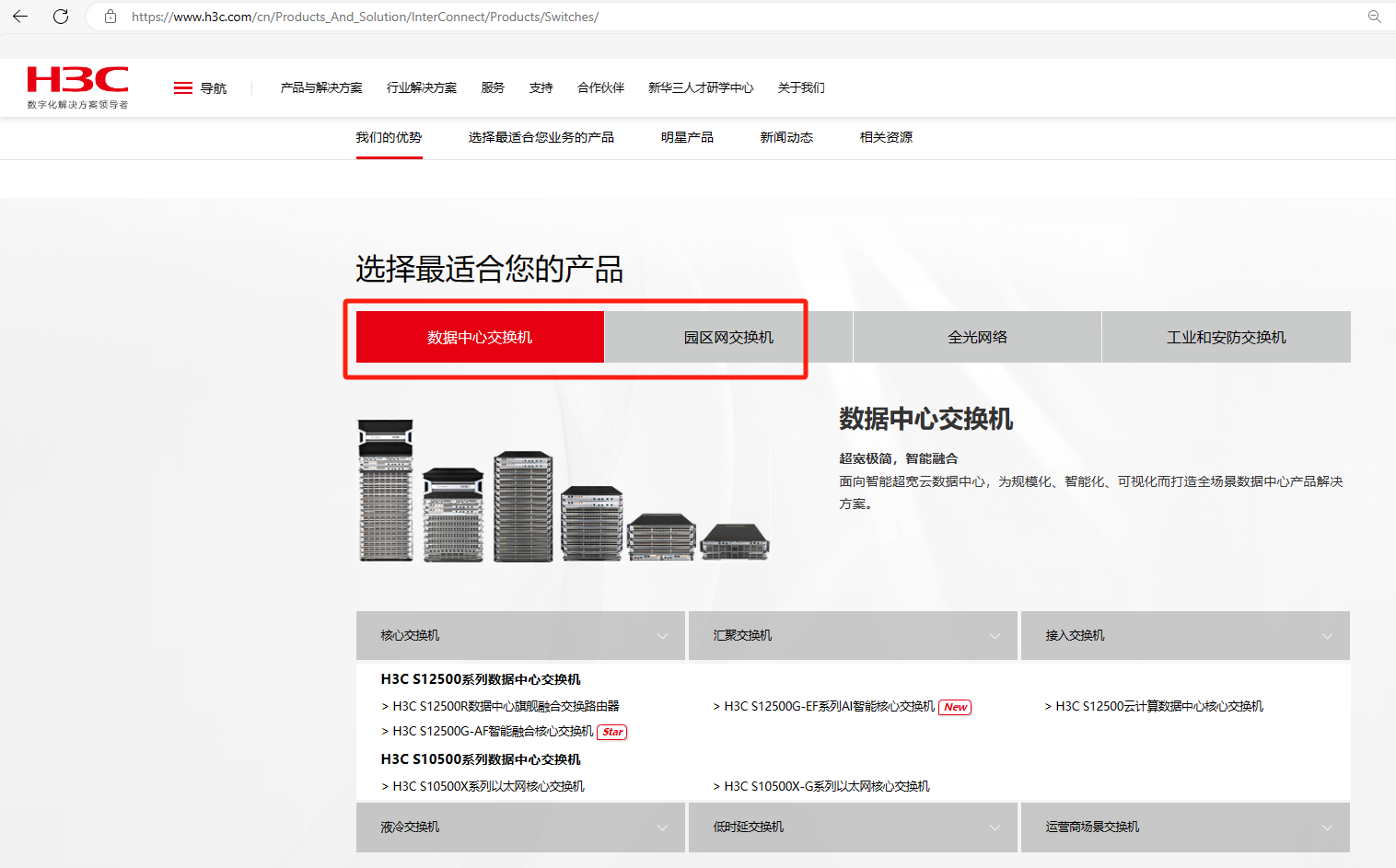Viewport: 1396px width, 868px height.
Task: Switch to the 工业和安防交换机 tab
Action: [x=1227, y=337]
